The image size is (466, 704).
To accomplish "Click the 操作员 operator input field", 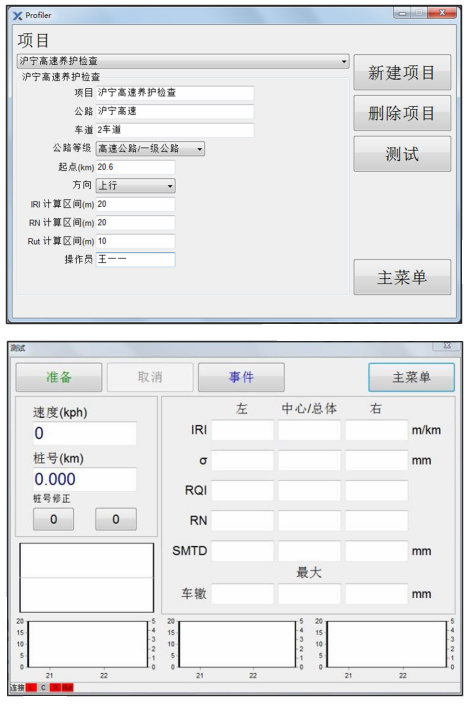I will pyautogui.click(x=136, y=260).
